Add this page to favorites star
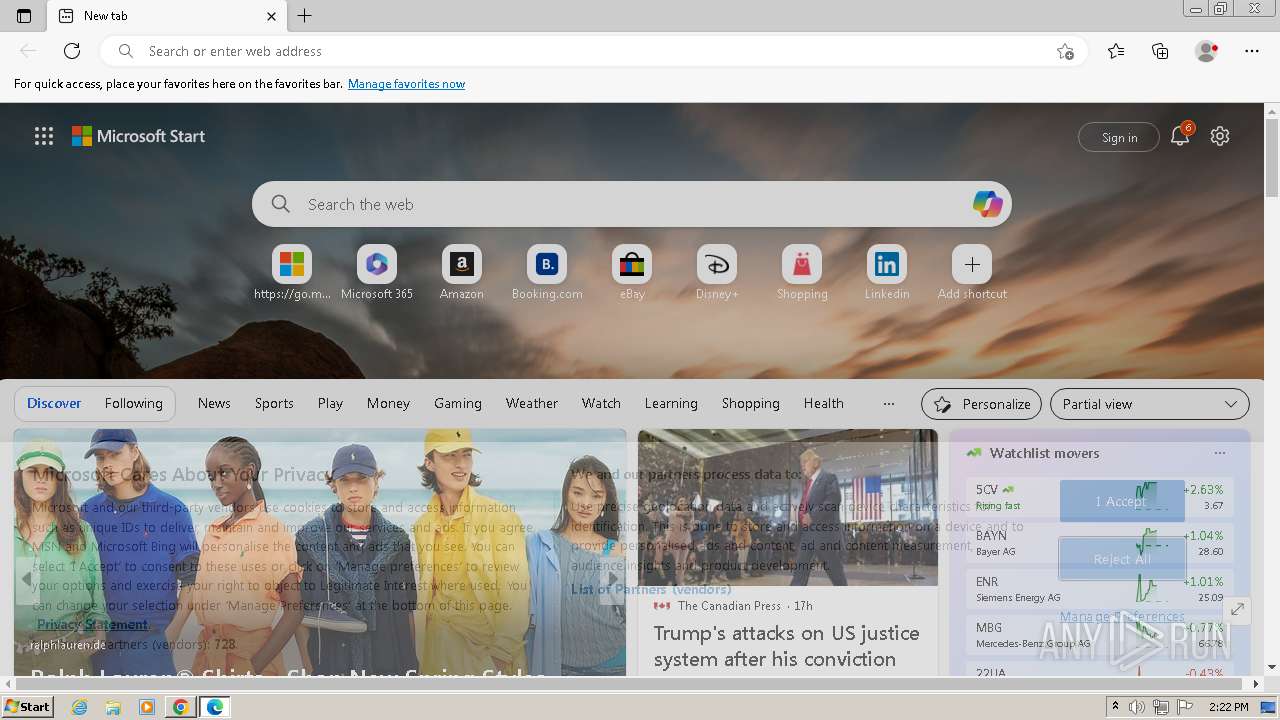Viewport: 1280px width, 720px height. pos(1066,51)
